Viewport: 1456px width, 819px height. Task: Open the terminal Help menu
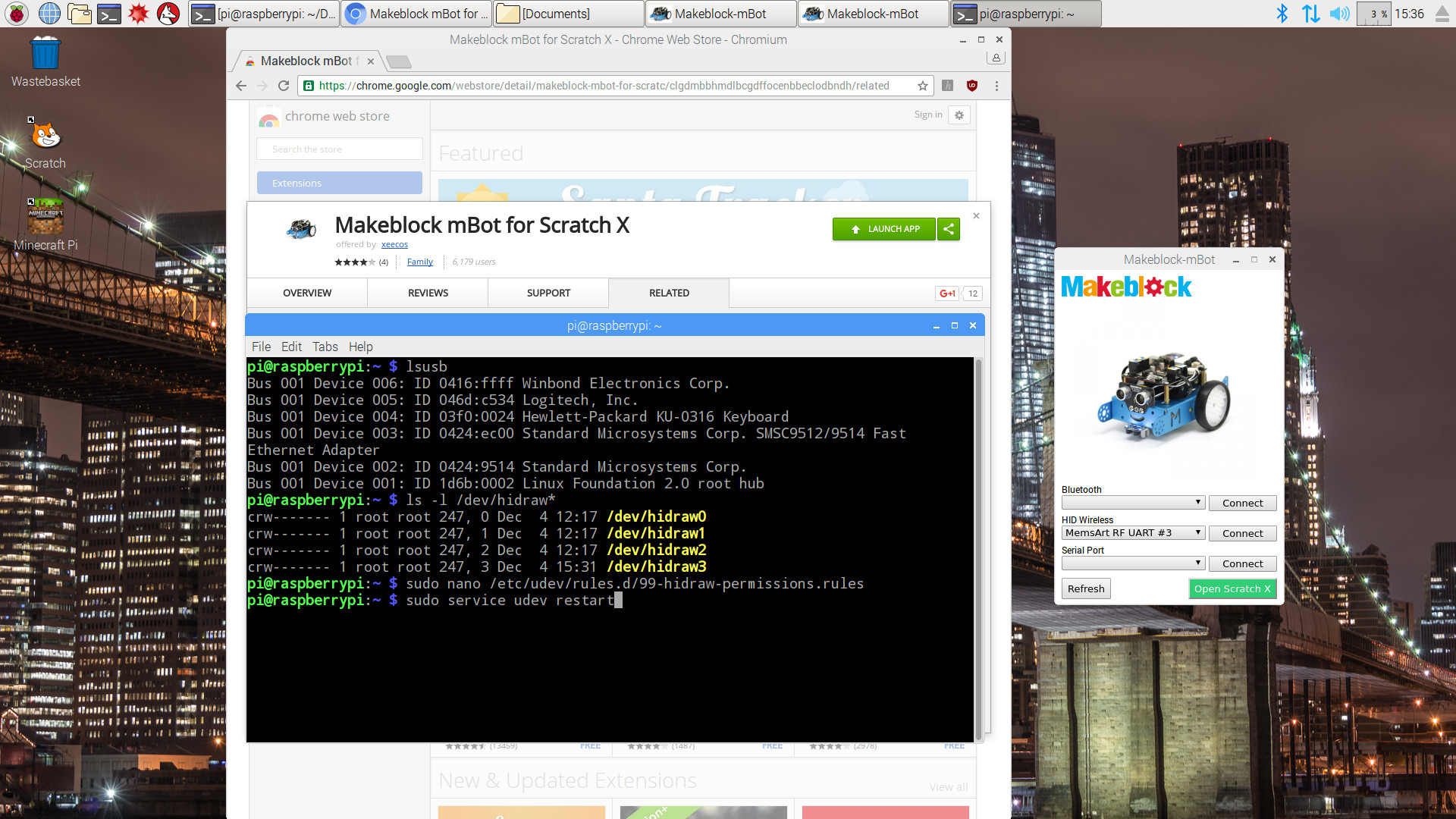click(x=361, y=347)
